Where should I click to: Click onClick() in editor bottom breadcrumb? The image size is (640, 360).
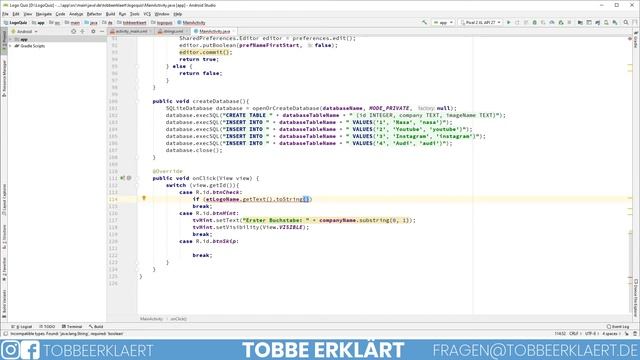tap(178, 319)
